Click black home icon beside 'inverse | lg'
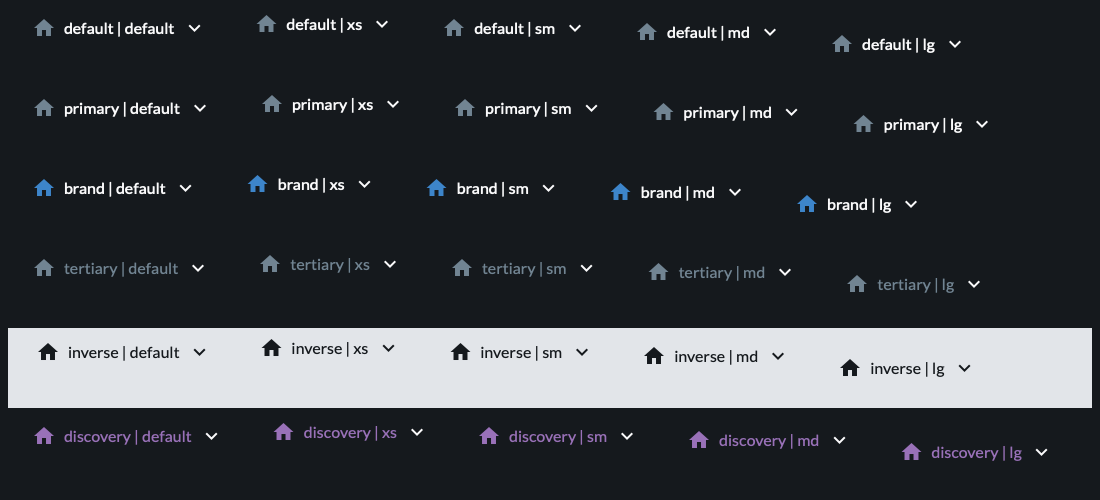 (x=850, y=368)
